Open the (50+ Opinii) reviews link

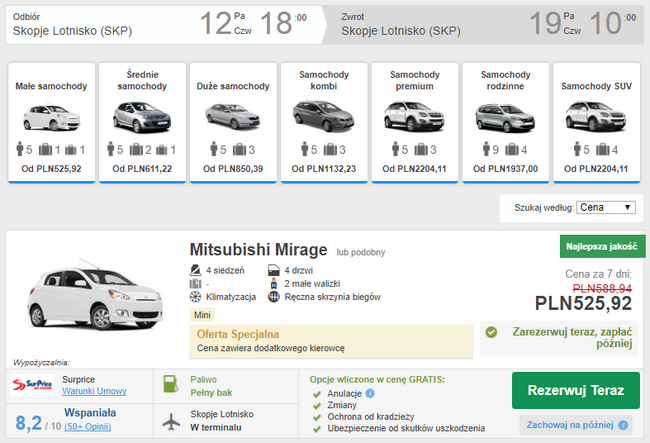pos(87,426)
